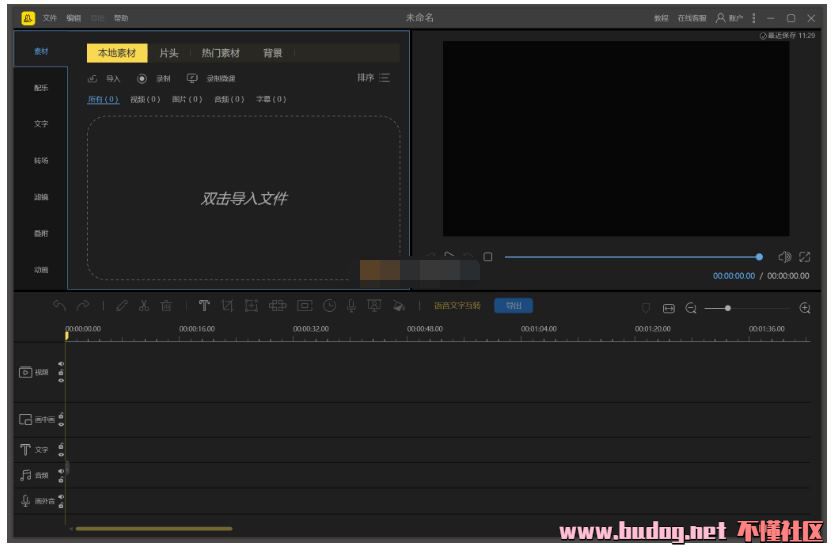Open the 配乐 sidebar section

click(41, 88)
